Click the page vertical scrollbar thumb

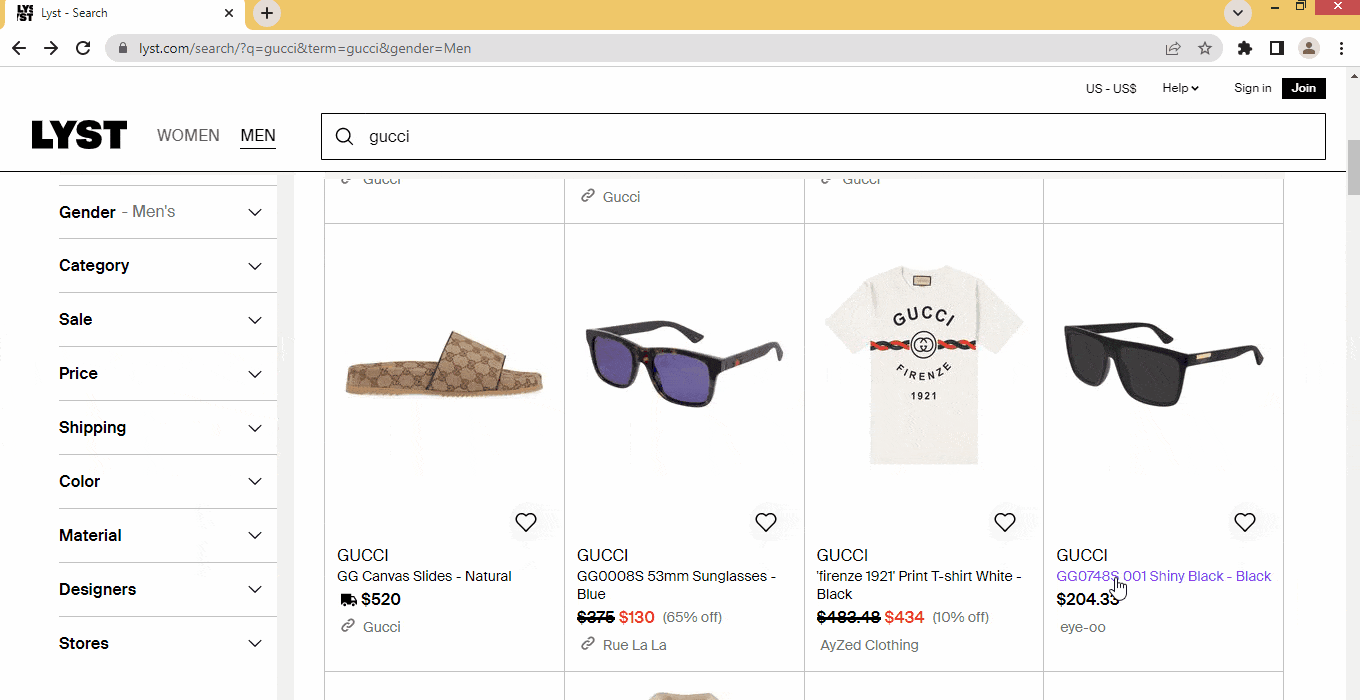[x=1353, y=167]
